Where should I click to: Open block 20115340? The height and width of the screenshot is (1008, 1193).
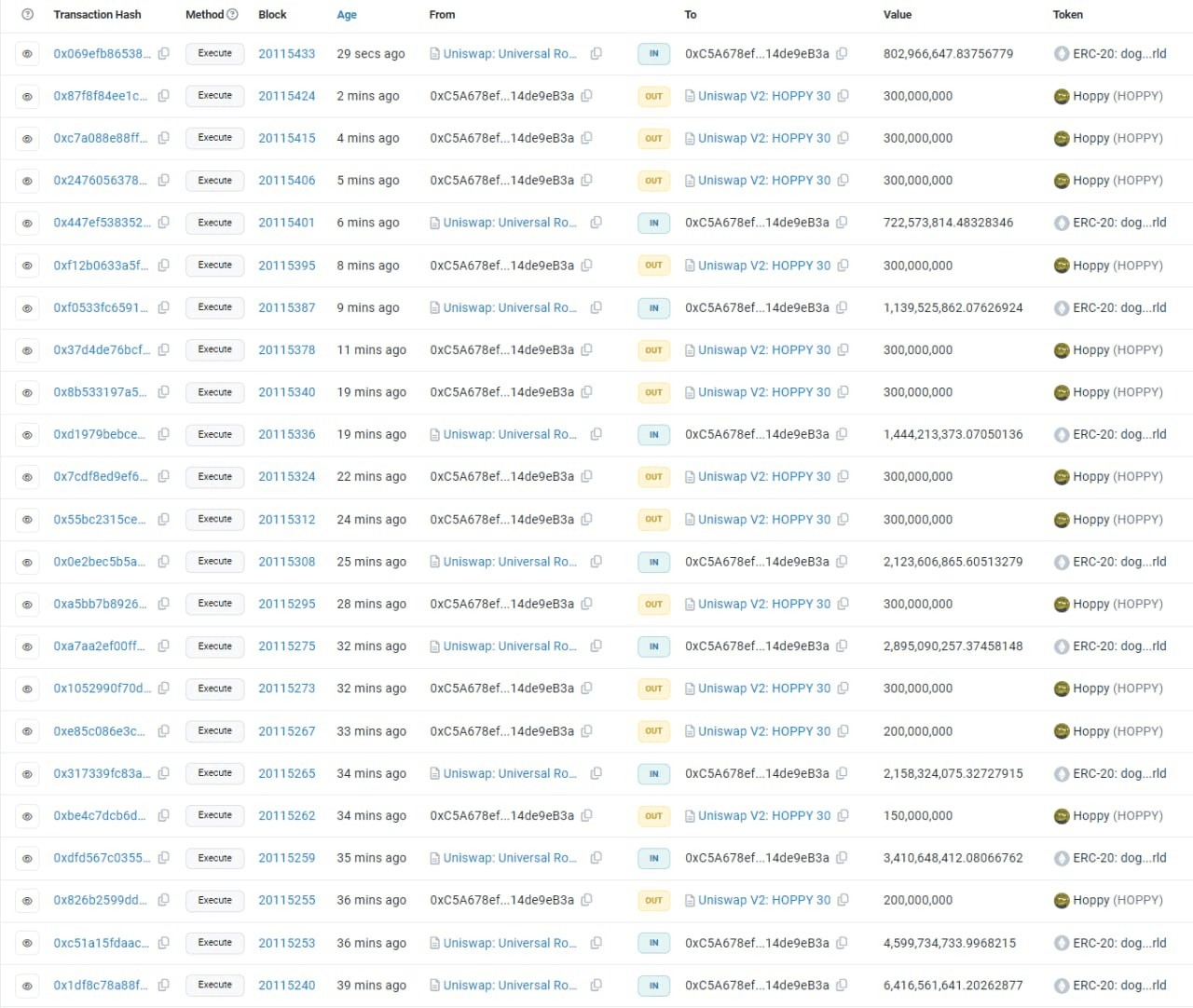click(287, 392)
